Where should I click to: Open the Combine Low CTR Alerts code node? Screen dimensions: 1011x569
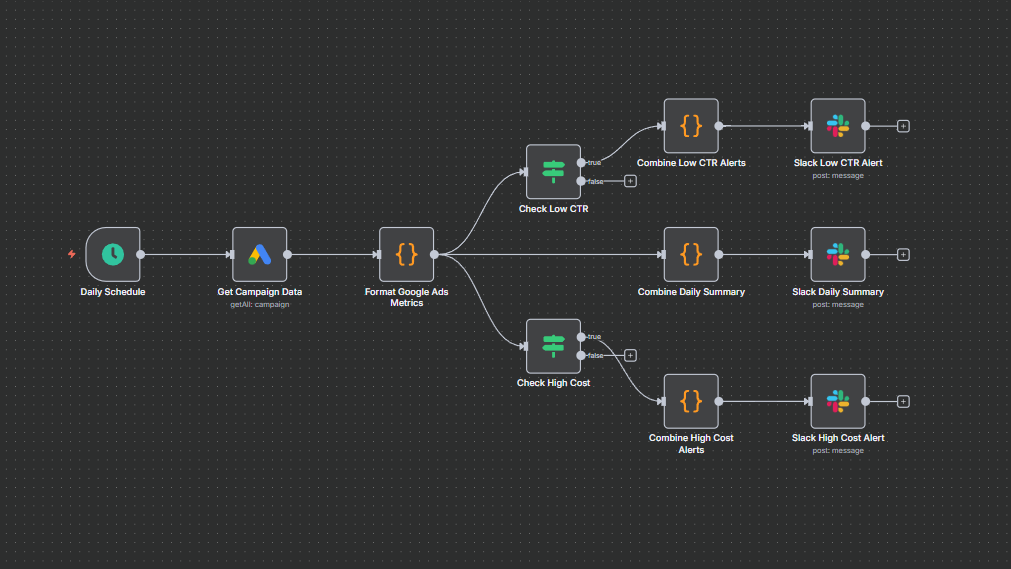click(691, 126)
